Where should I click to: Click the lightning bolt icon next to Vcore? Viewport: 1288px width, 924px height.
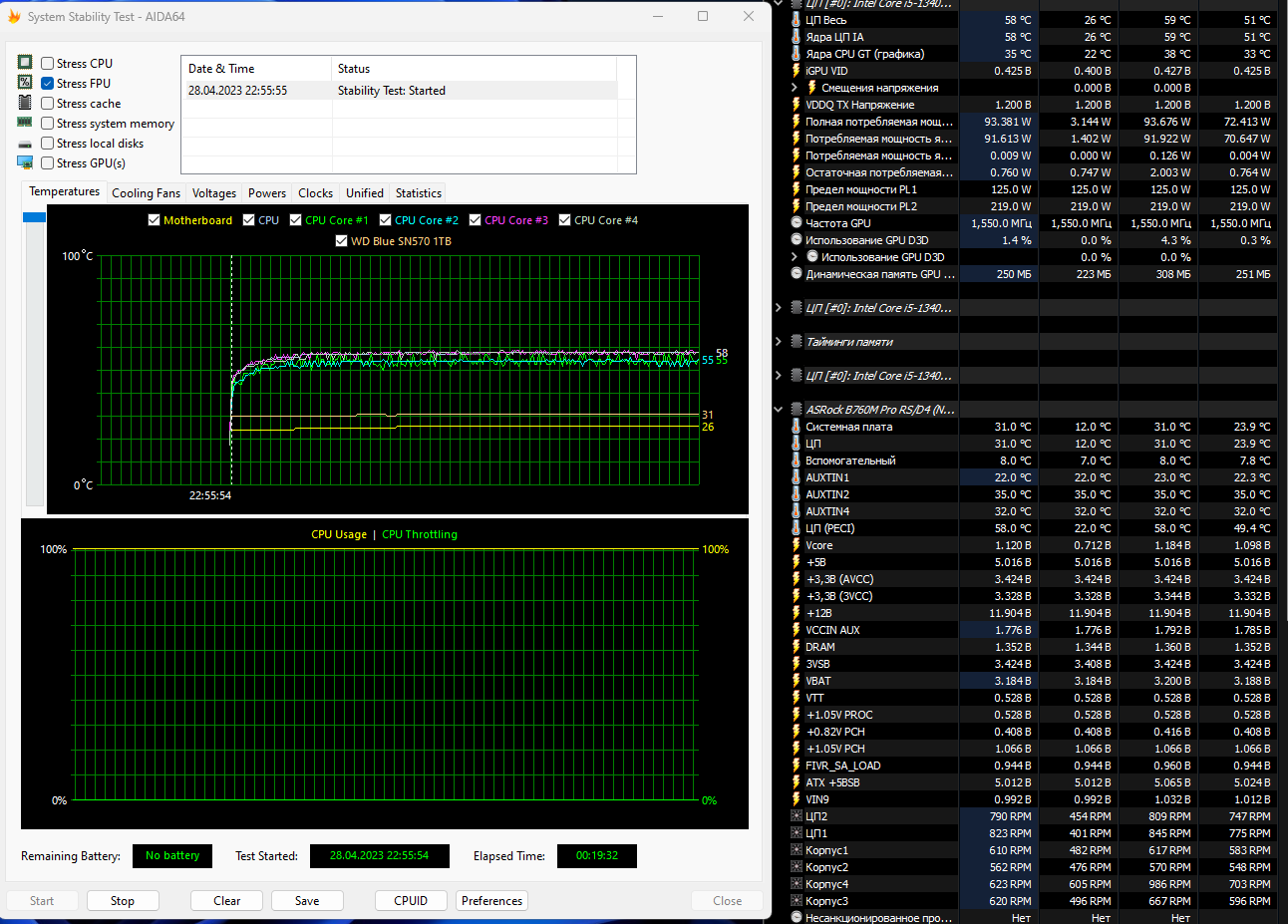796,545
